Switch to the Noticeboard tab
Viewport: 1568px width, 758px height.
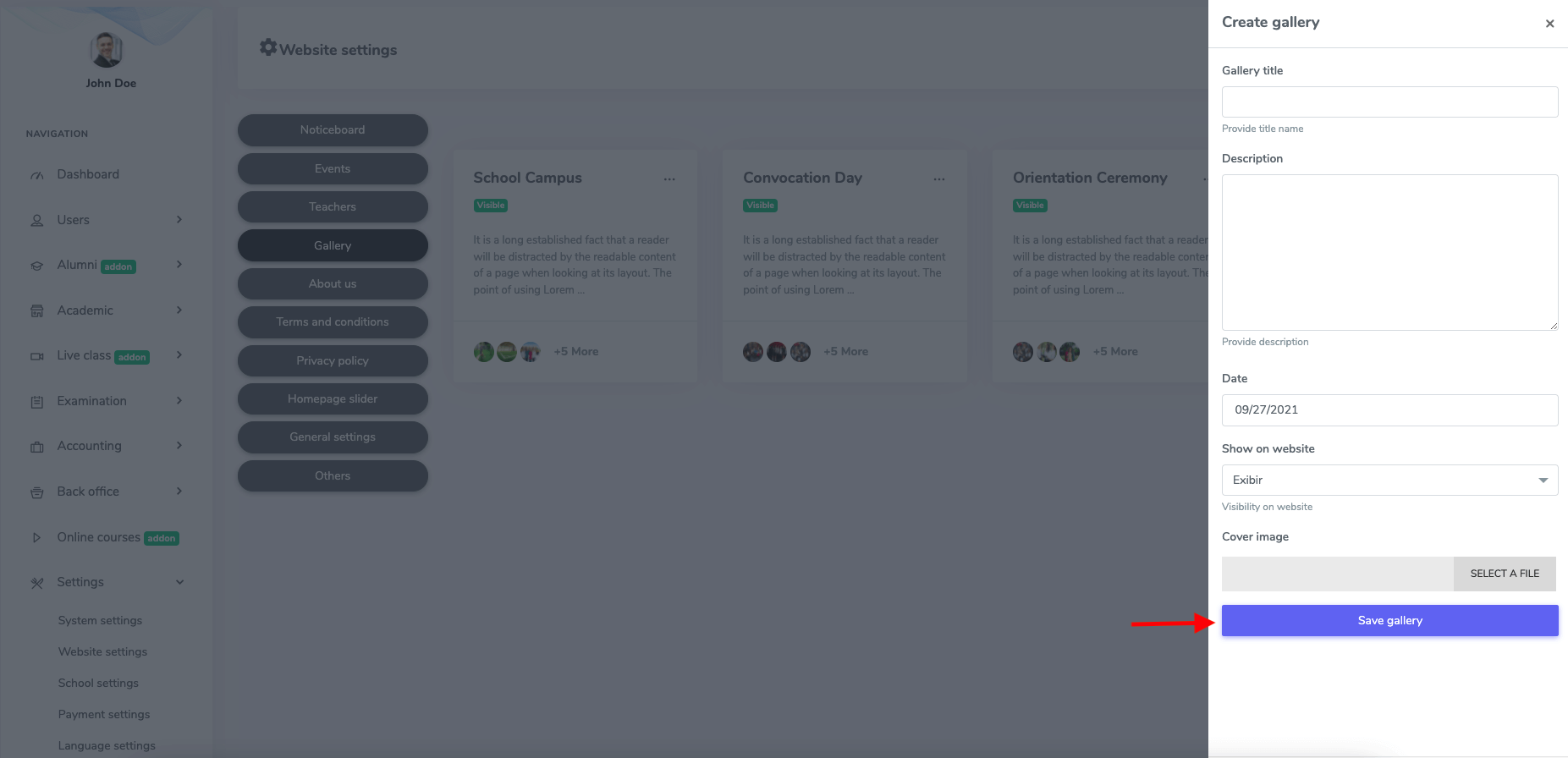pyautogui.click(x=333, y=129)
